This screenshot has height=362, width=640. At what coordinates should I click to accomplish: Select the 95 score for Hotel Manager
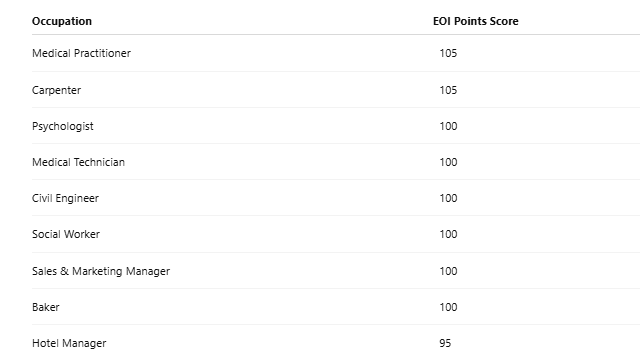click(x=445, y=343)
